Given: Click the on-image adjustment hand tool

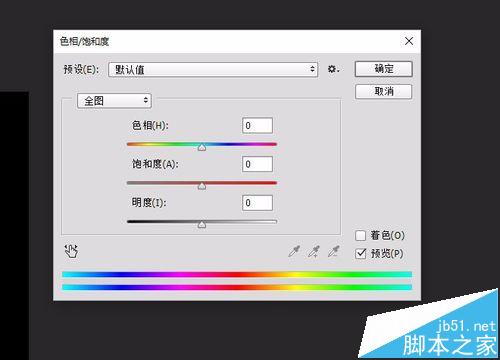Looking at the screenshot, I should (x=71, y=251).
